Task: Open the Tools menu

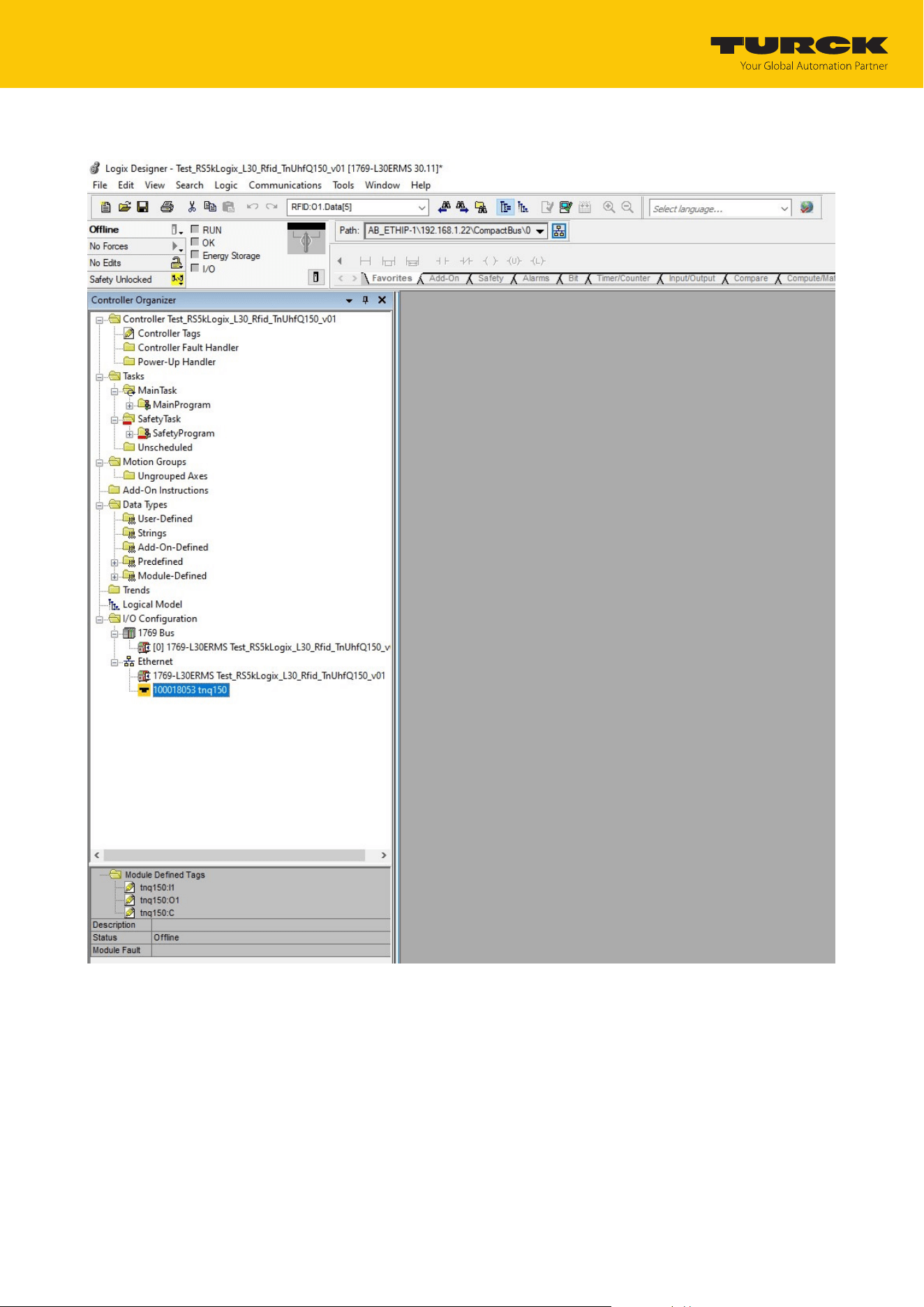Action: [343, 185]
